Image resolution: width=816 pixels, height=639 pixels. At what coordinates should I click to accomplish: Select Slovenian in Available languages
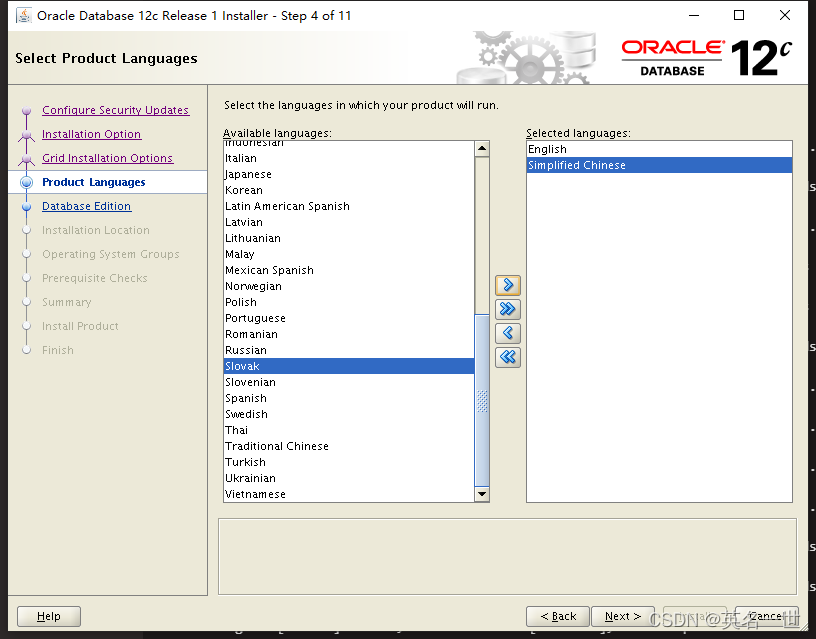(349, 382)
